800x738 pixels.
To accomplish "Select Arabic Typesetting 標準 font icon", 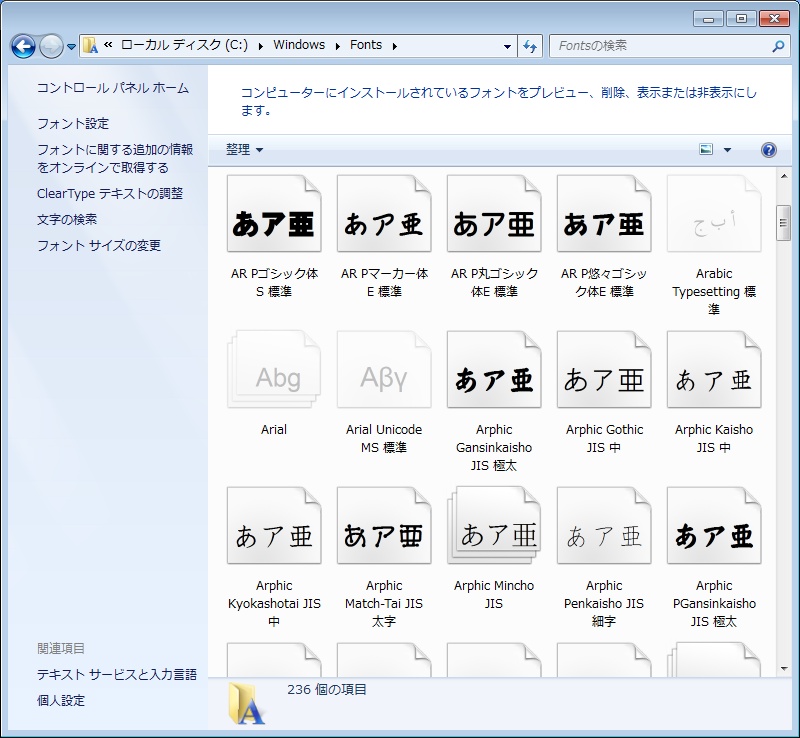I will (x=714, y=213).
